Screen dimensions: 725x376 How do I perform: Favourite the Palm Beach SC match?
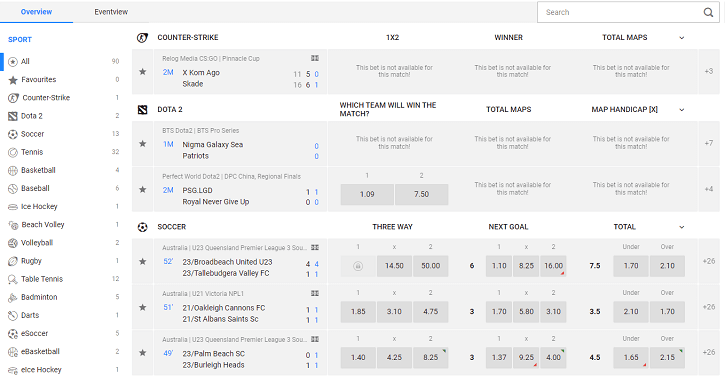click(x=143, y=353)
